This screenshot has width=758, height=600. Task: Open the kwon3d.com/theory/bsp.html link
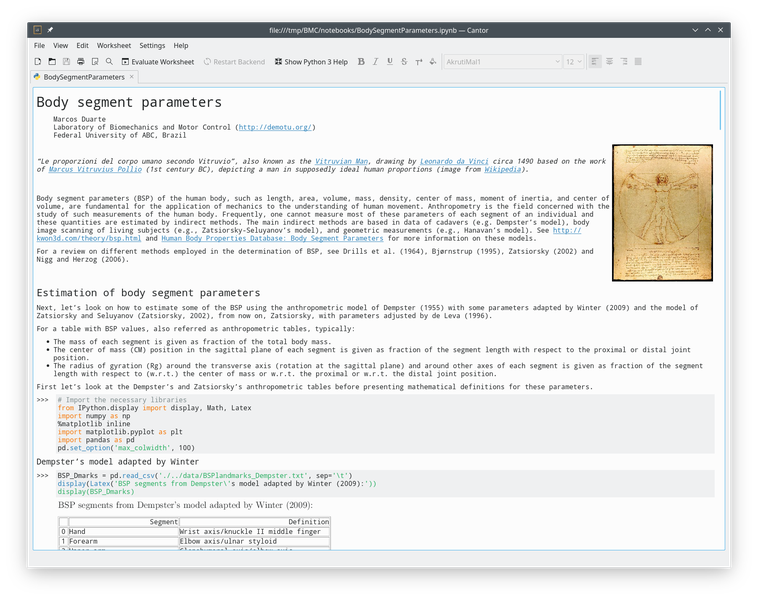tap(88, 238)
